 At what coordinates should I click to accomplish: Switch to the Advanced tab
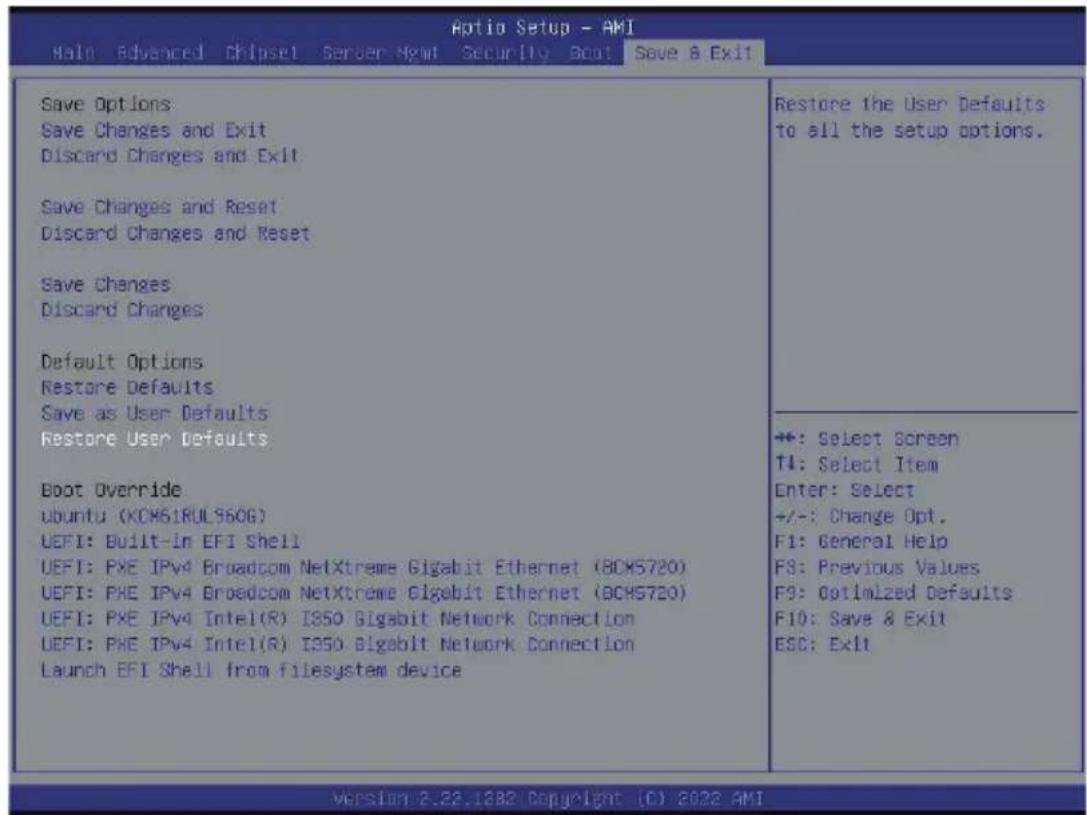[159, 53]
